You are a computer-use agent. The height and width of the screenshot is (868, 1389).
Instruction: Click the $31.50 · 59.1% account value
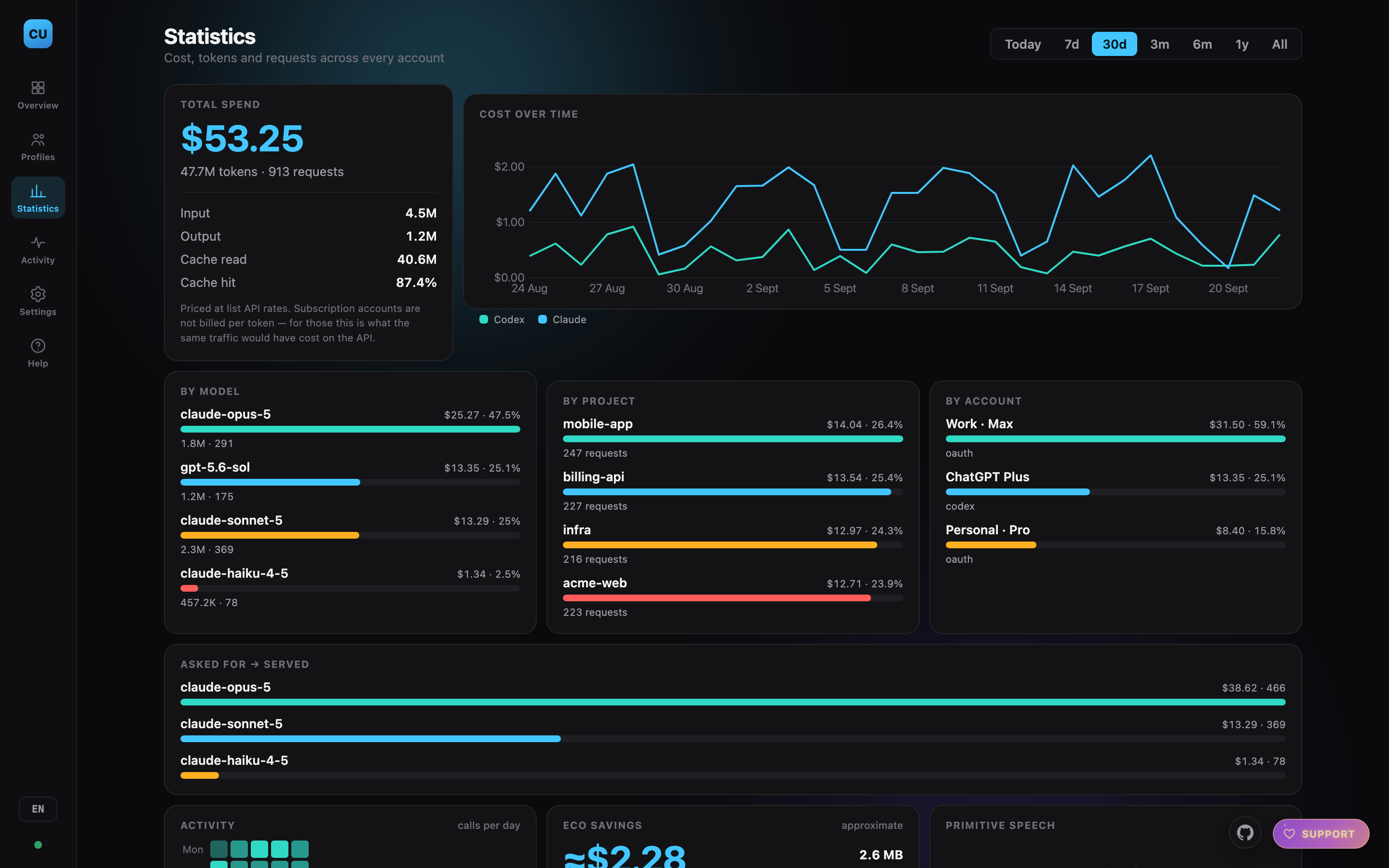tap(1247, 425)
